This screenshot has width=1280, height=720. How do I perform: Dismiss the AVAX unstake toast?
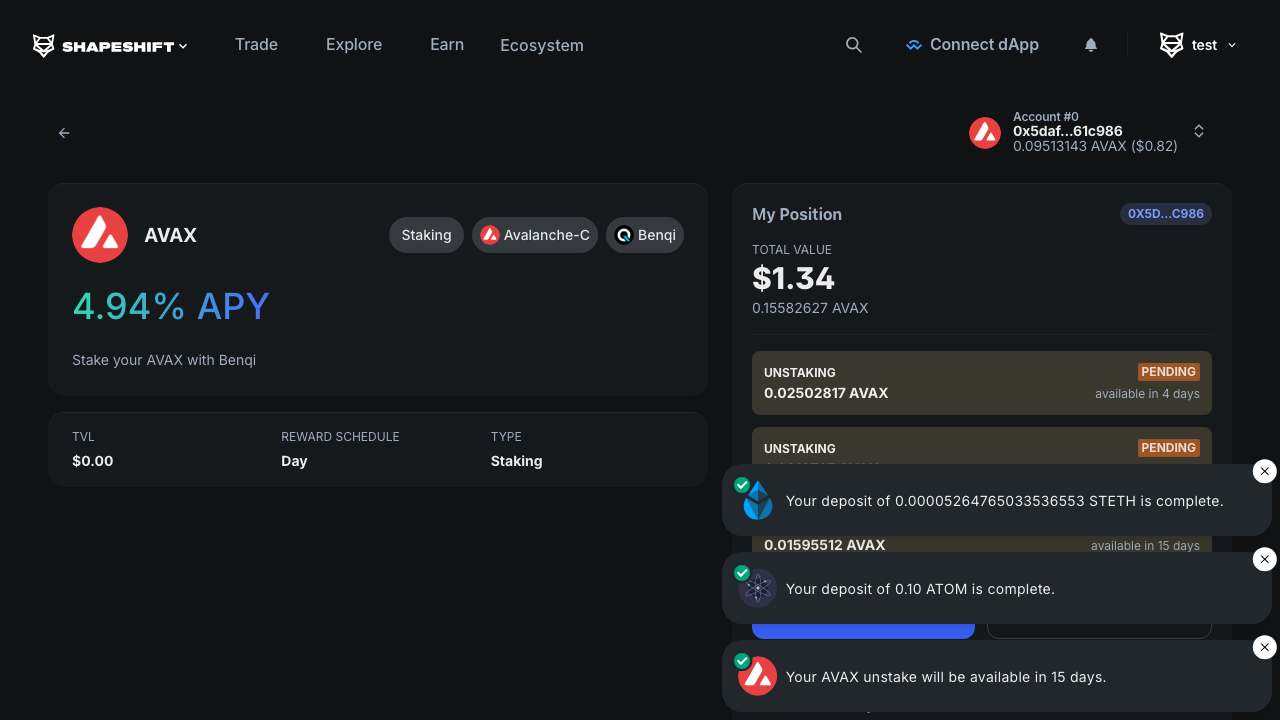[x=1264, y=647]
